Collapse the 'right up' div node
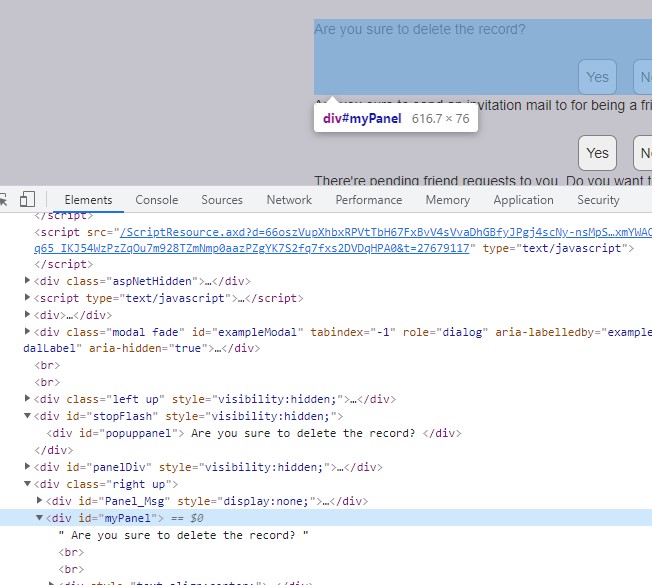The height and width of the screenshot is (585, 652). [27, 484]
